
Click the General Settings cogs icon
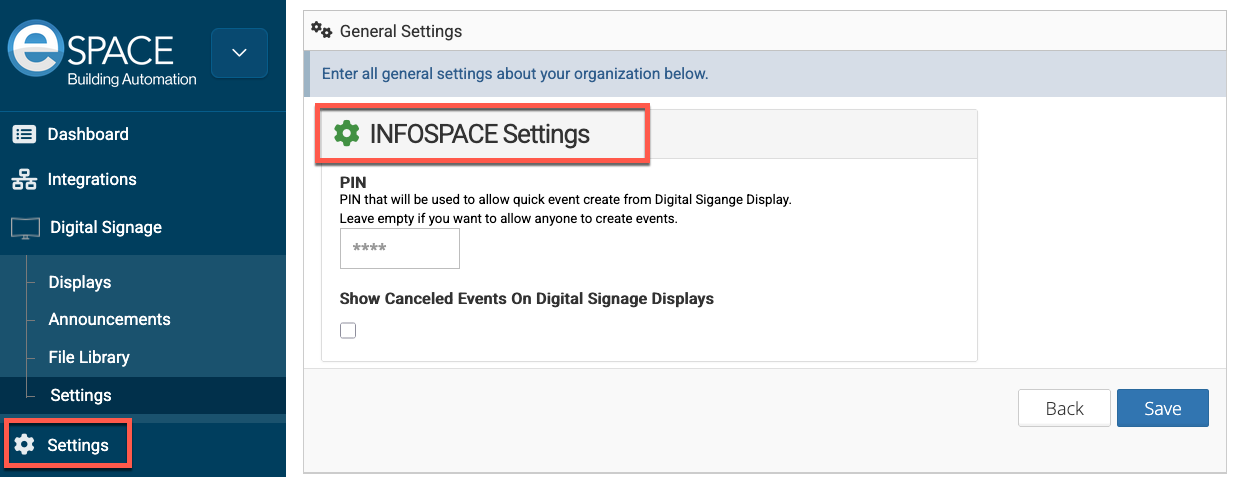(321, 31)
